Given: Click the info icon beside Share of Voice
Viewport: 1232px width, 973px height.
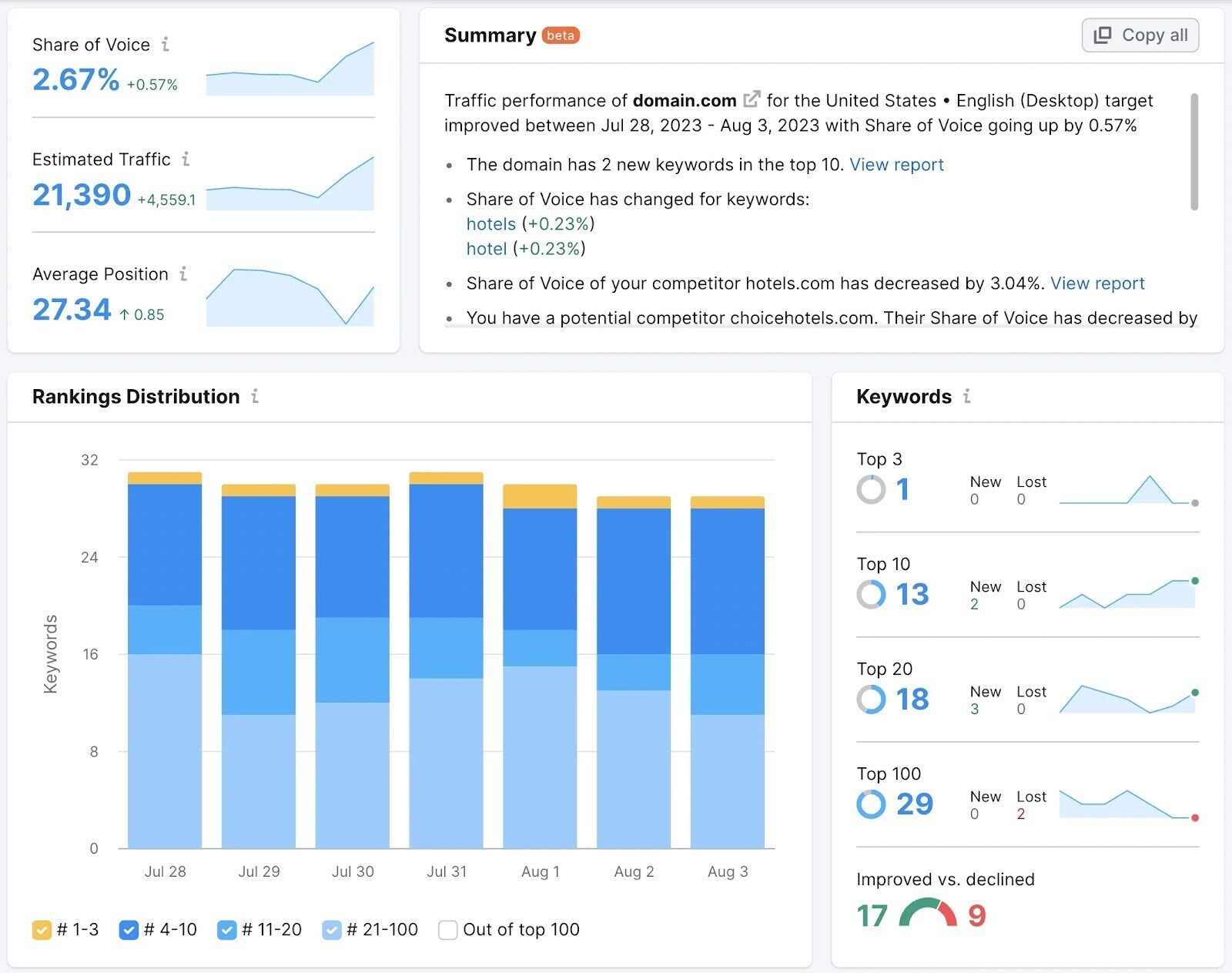Looking at the screenshot, I should (165, 45).
